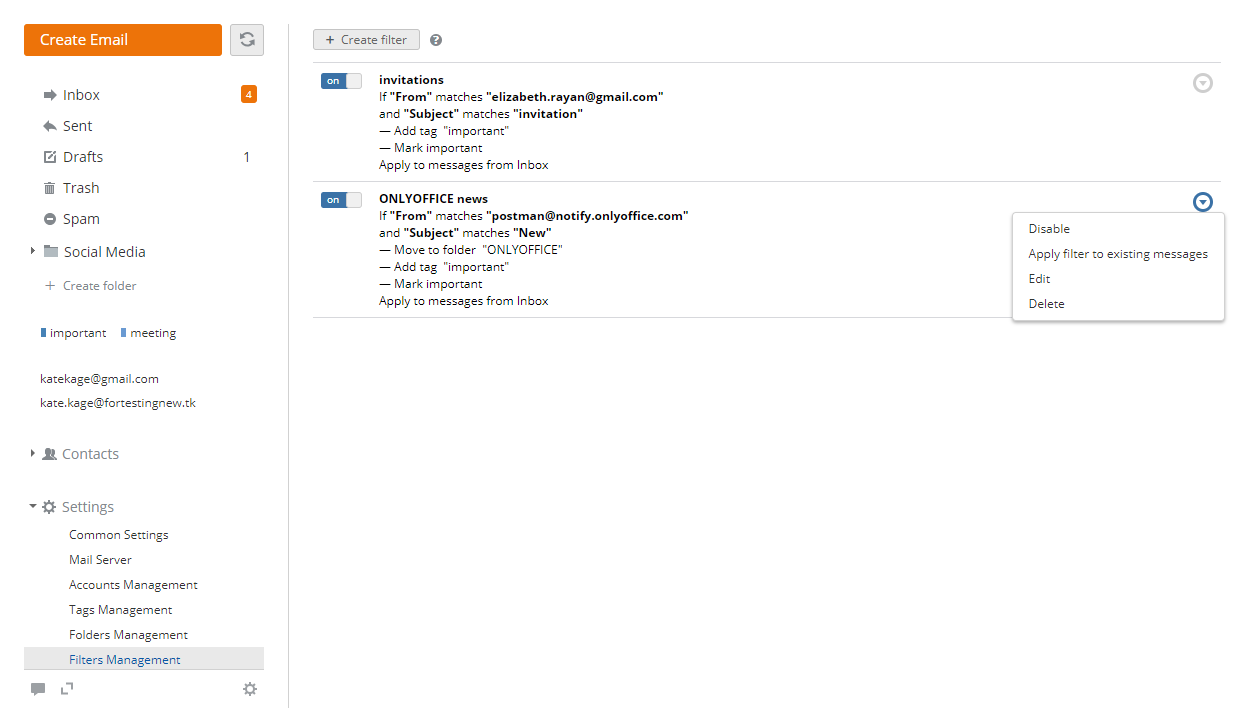This screenshot has height=708, width=1240.
Task: Disable the ONLYOFFICE news filter switch
Action: (x=341, y=199)
